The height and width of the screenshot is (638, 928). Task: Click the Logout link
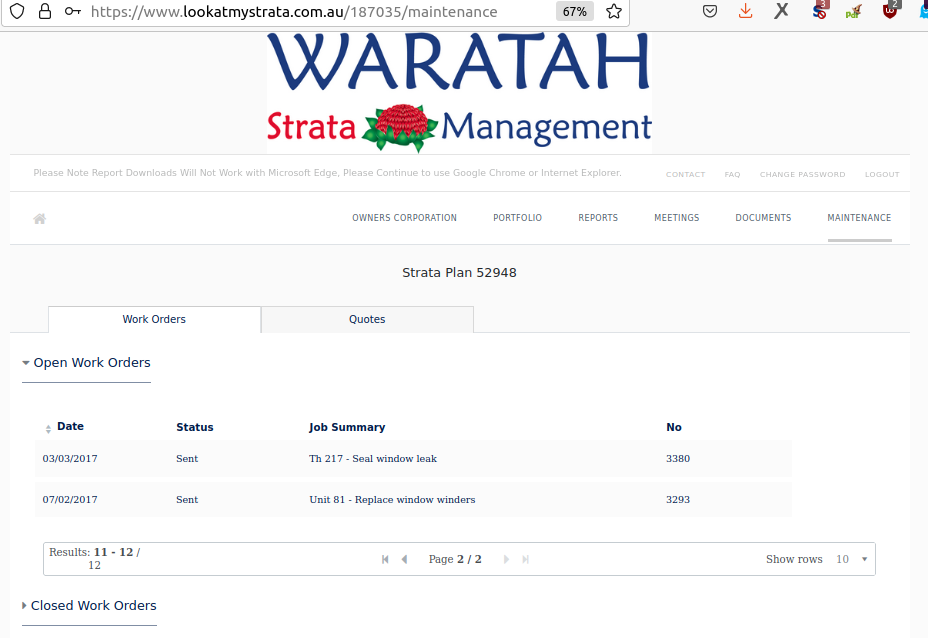point(882,174)
